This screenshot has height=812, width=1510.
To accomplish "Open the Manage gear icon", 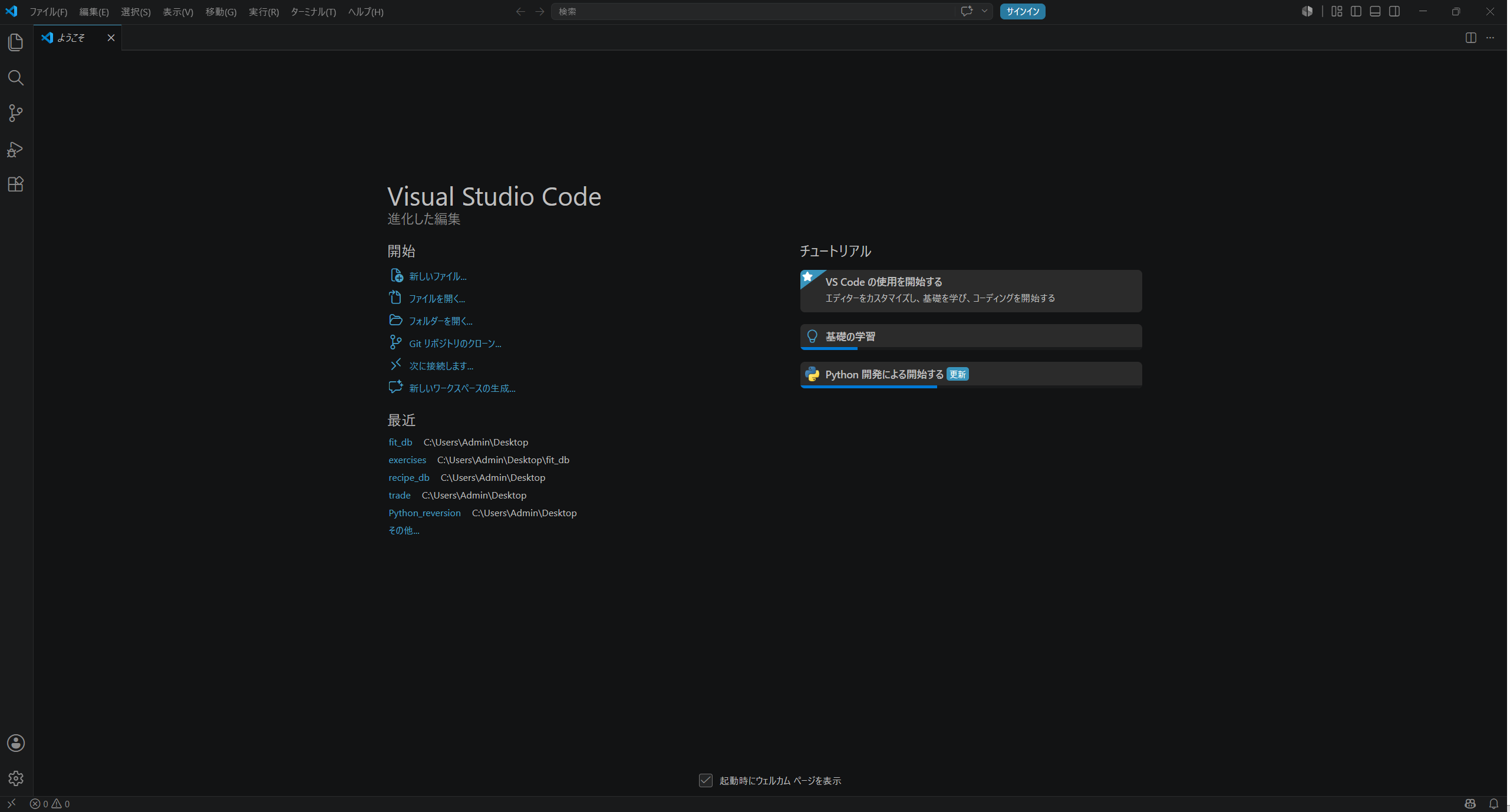I will tap(16, 778).
